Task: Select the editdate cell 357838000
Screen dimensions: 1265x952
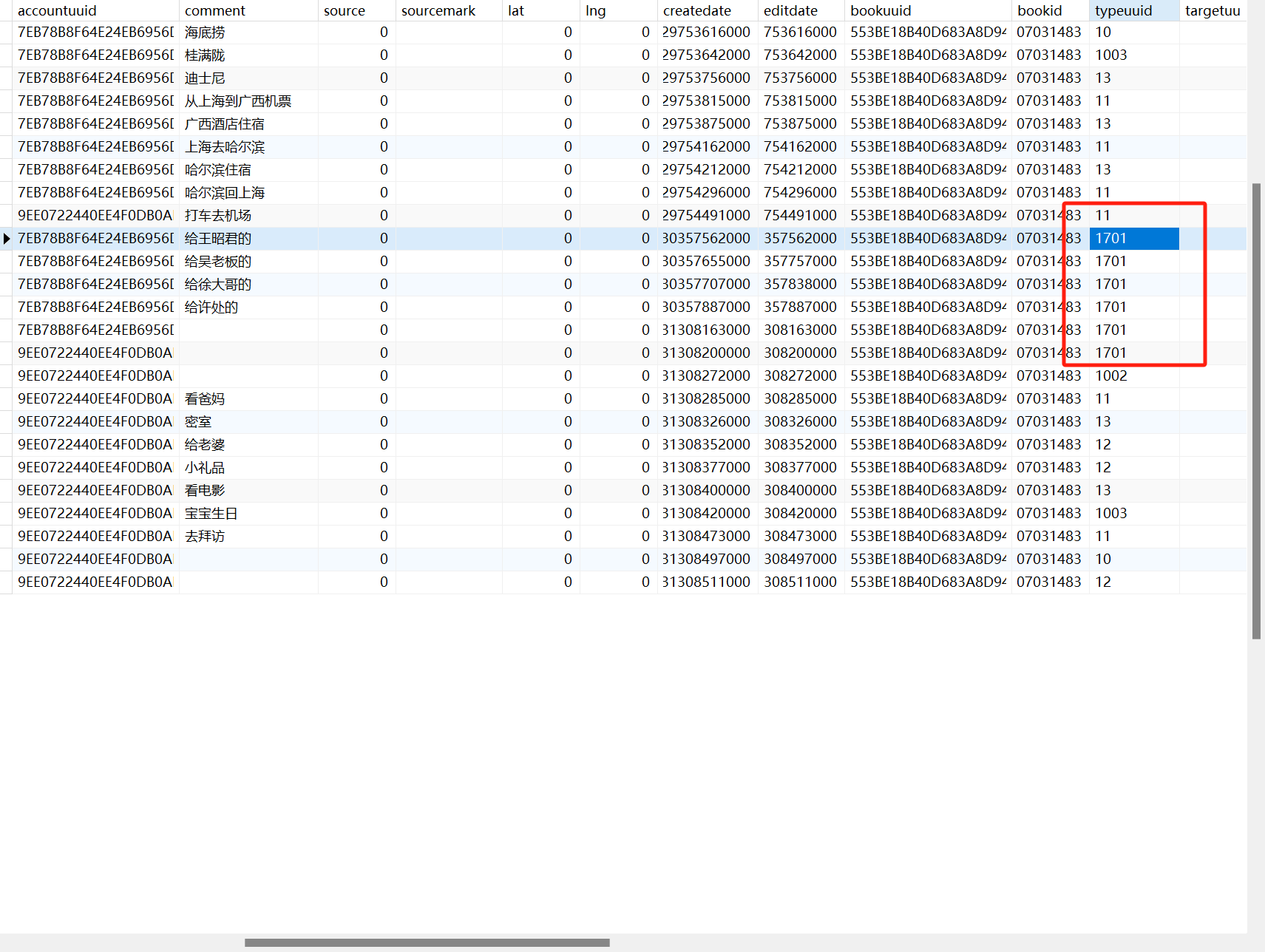Action: click(800, 285)
